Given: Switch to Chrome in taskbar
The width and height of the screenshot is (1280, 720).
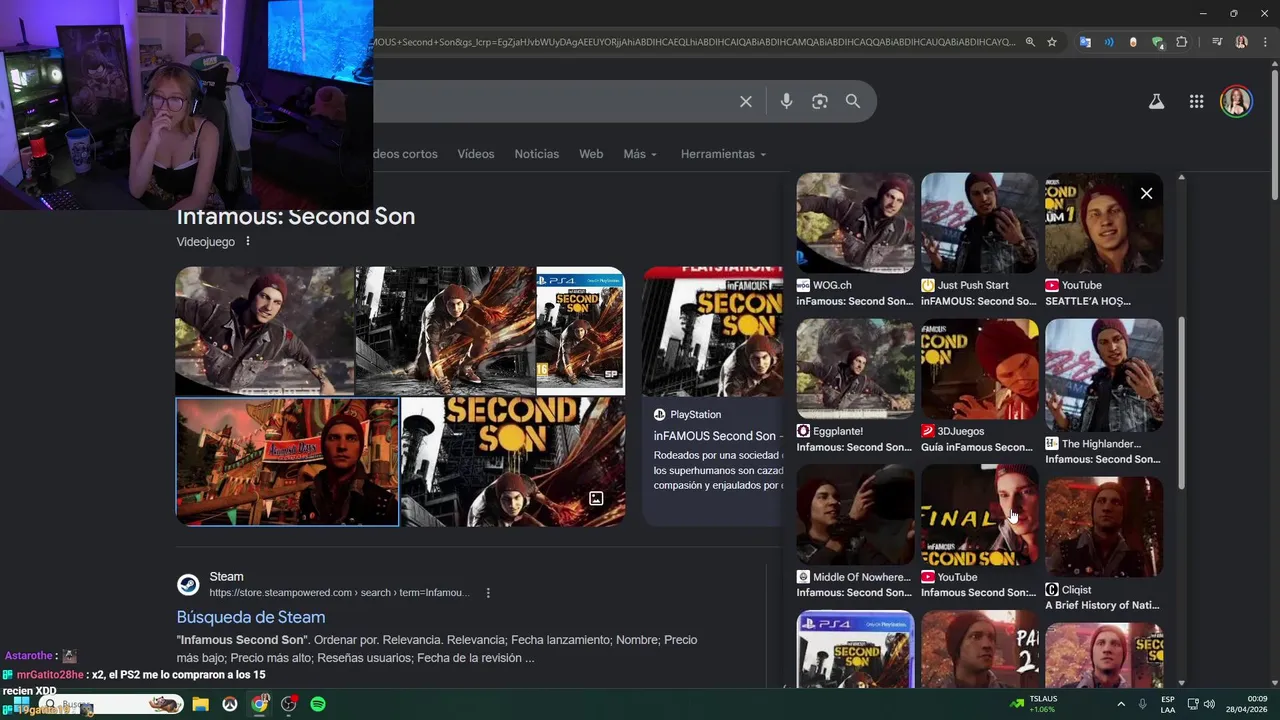Looking at the screenshot, I should pos(260,704).
